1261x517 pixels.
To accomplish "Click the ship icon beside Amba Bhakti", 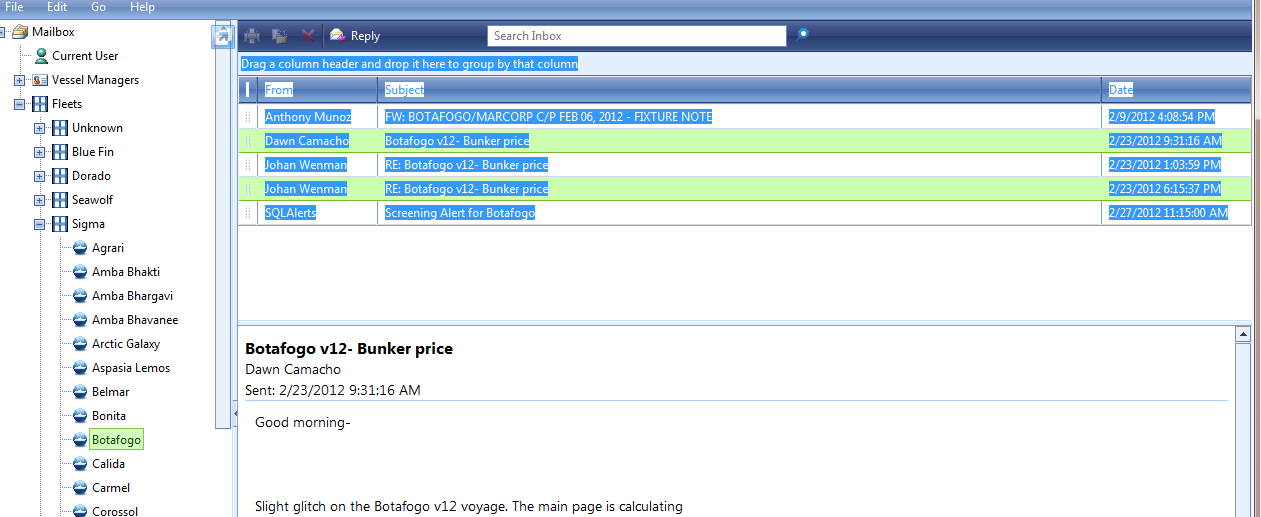I will click(x=80, y=272).
